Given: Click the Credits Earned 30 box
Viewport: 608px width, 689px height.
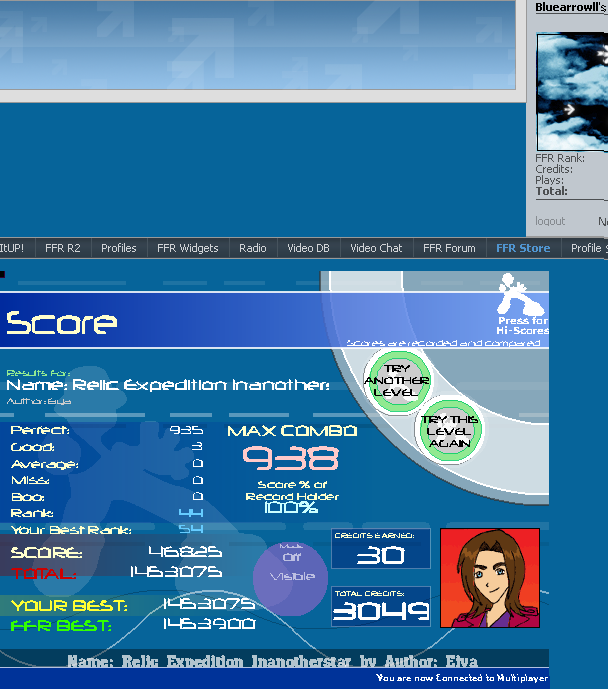Looking at the screenshot, I should (381, 549).
